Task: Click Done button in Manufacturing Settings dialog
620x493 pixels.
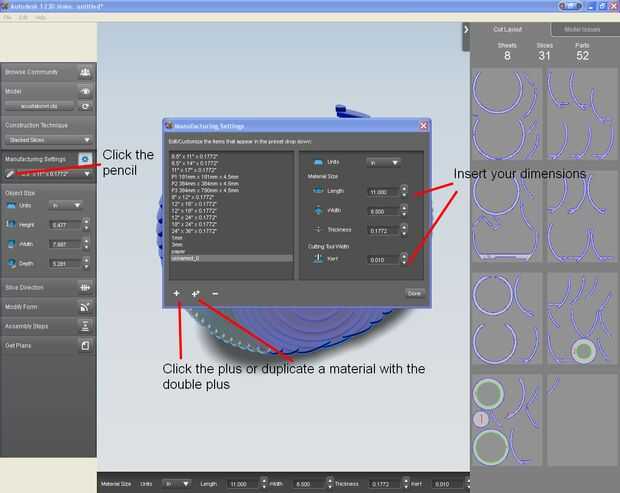Action: pos(414,293)
